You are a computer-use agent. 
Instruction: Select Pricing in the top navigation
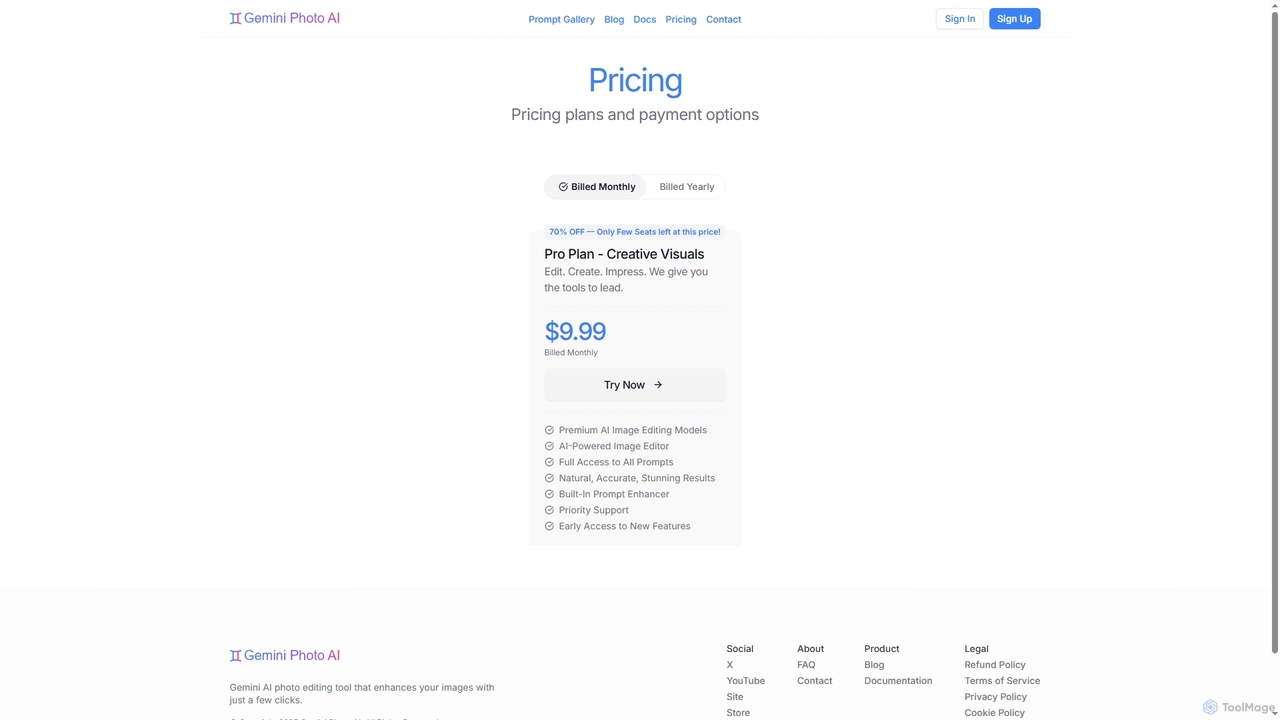point(681,19)
